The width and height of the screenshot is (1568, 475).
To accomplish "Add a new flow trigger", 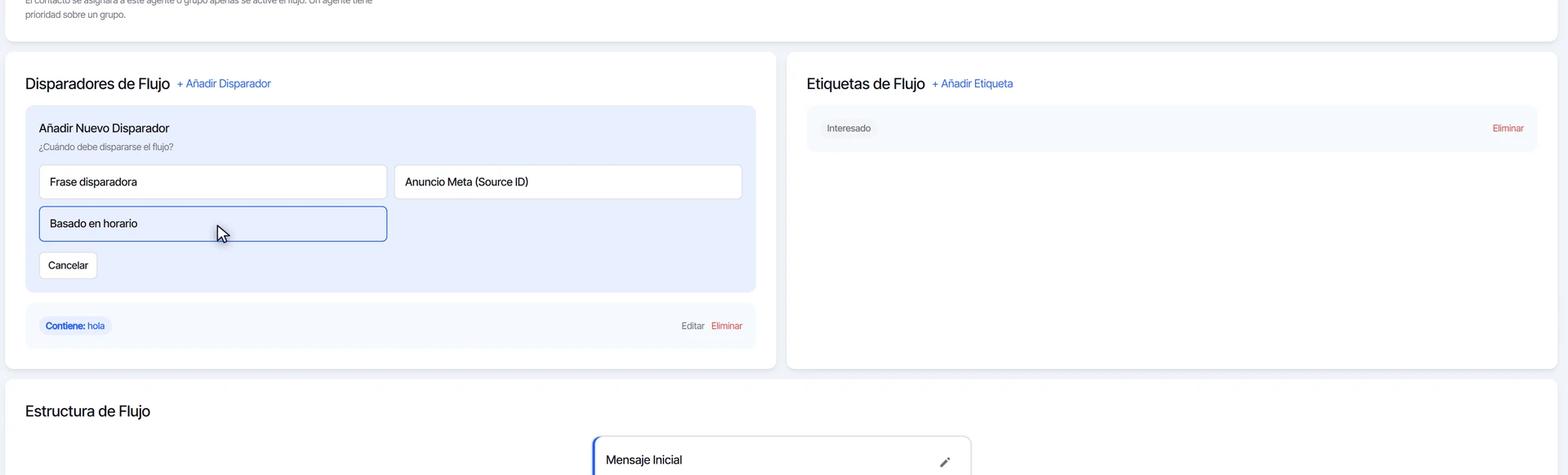I will click(x=224, y=84).
